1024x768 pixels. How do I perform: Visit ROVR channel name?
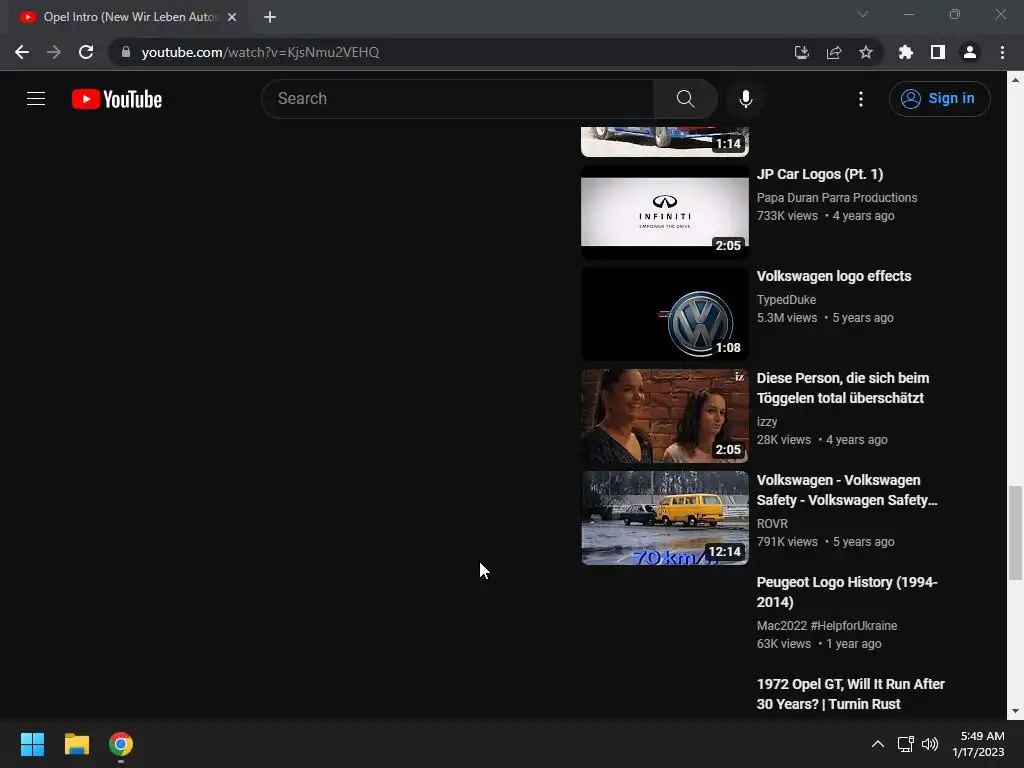[x=772, y=523]
